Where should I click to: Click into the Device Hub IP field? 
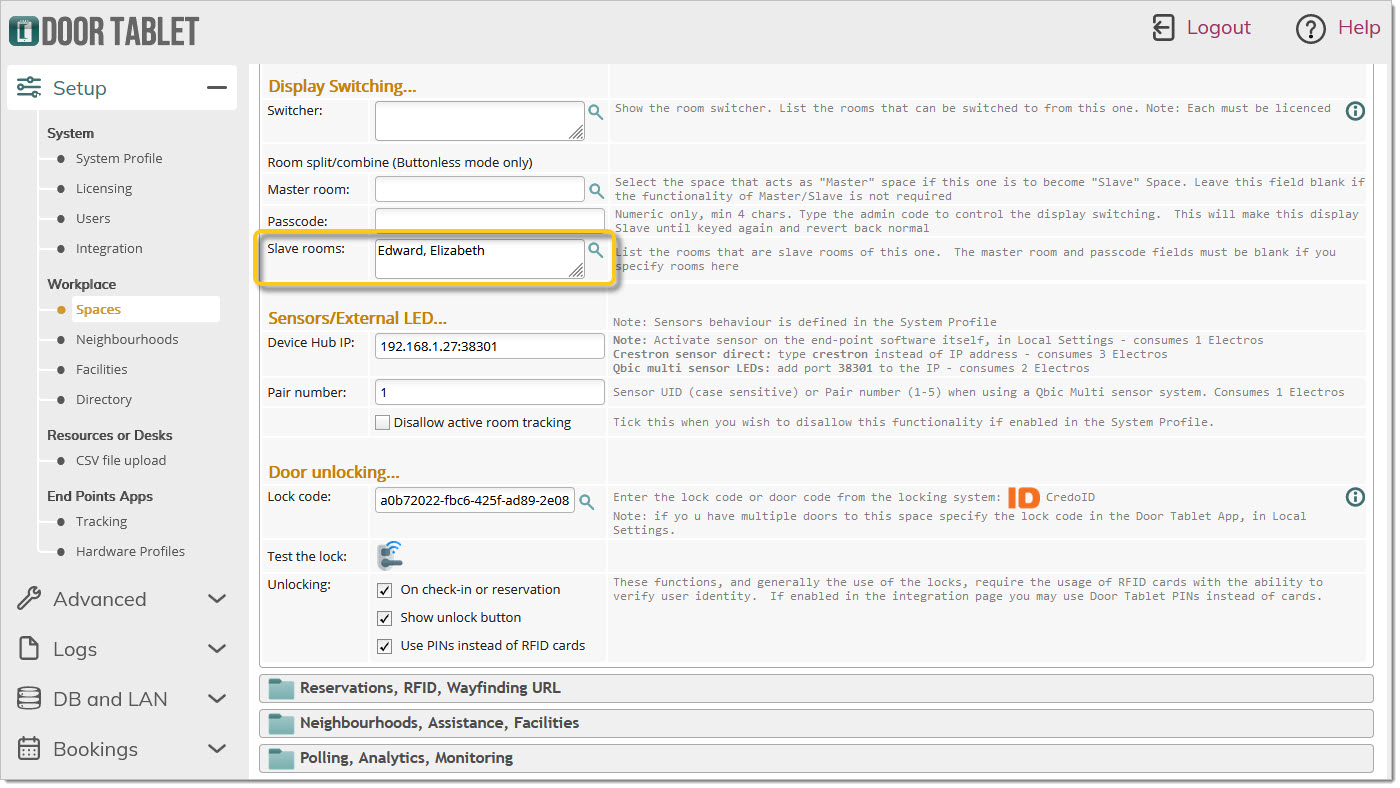click(x=489, y=347)
